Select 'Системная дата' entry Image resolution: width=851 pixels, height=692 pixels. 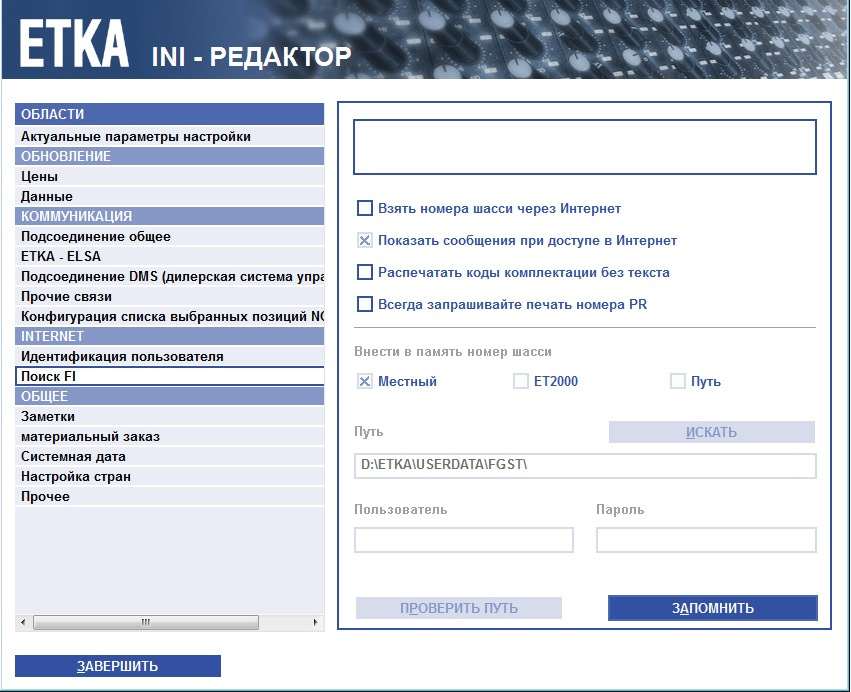pos(169,456)
